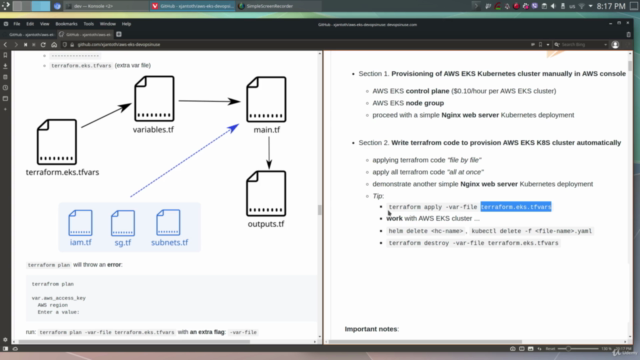Click the Viber tray icon
Viewport: 640px width, 360px height.
point(535,6)
